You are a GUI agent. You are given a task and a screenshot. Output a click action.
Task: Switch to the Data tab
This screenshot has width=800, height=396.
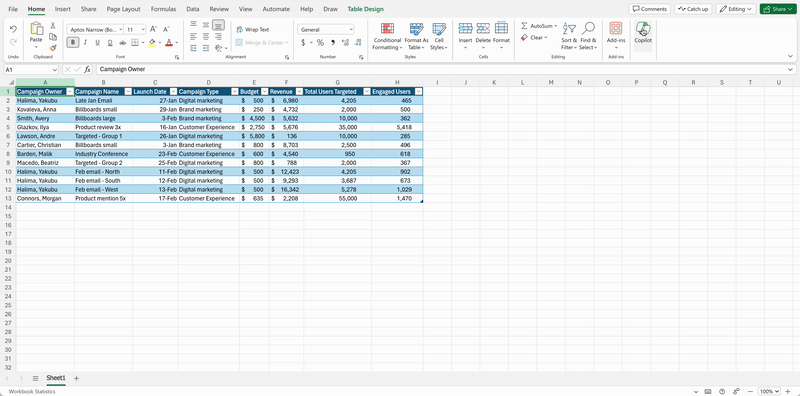(x=193, y=9)
